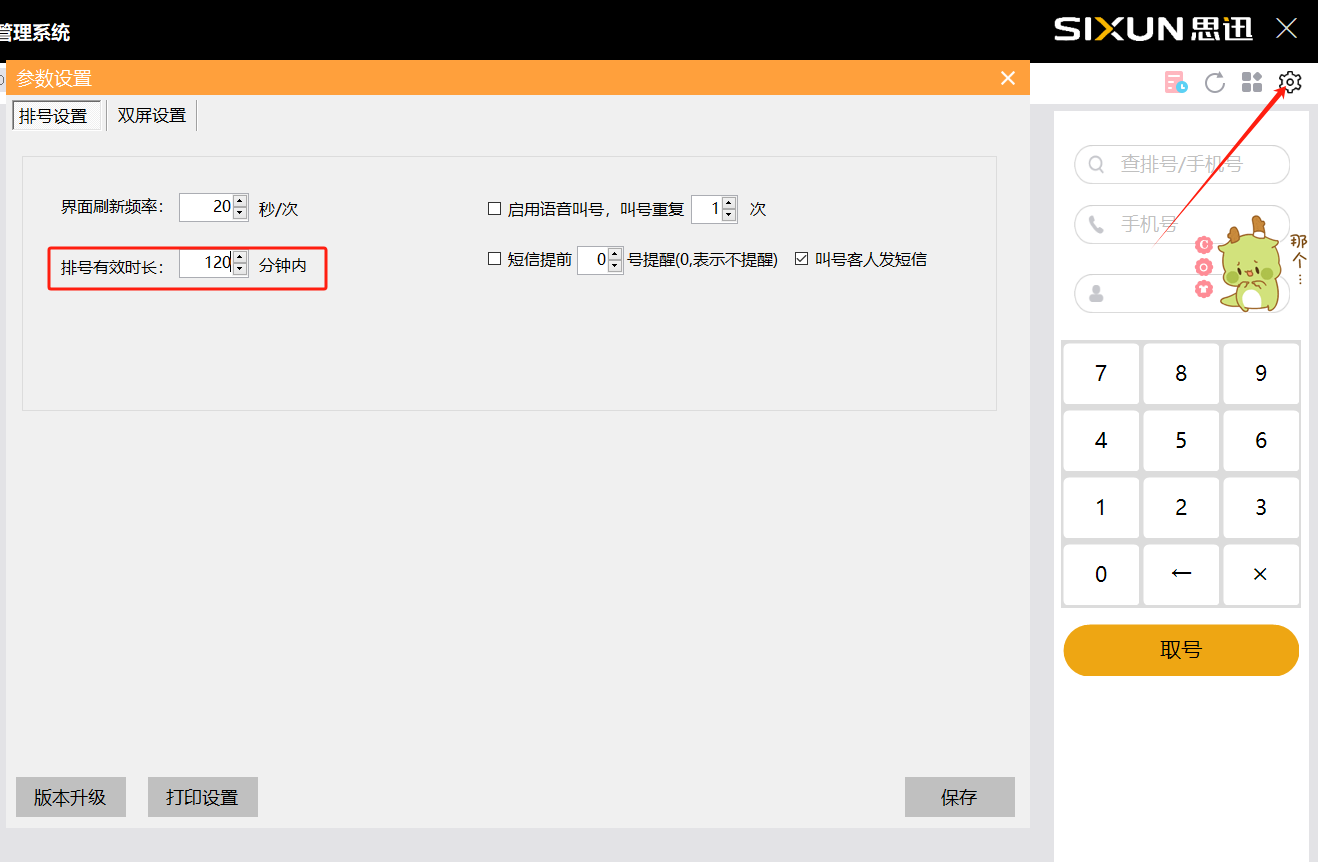
Task: Enable 启用语音叫号 checkbox
Action: (494, 209)
